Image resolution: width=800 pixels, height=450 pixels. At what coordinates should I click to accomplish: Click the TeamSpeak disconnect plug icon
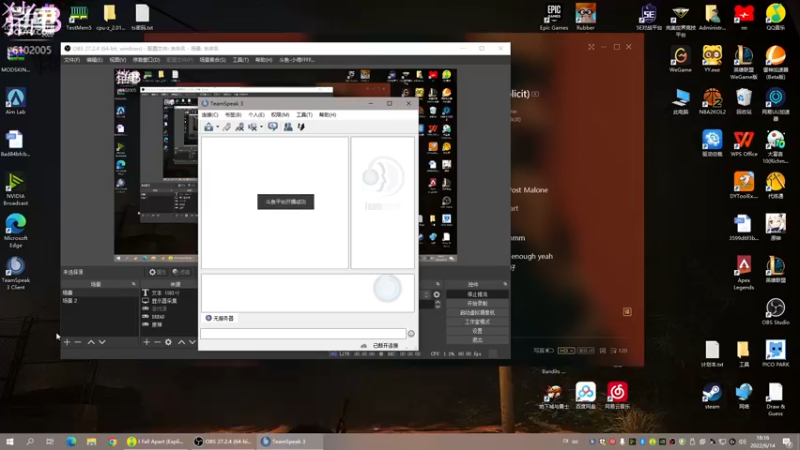[x=227, y=127]
